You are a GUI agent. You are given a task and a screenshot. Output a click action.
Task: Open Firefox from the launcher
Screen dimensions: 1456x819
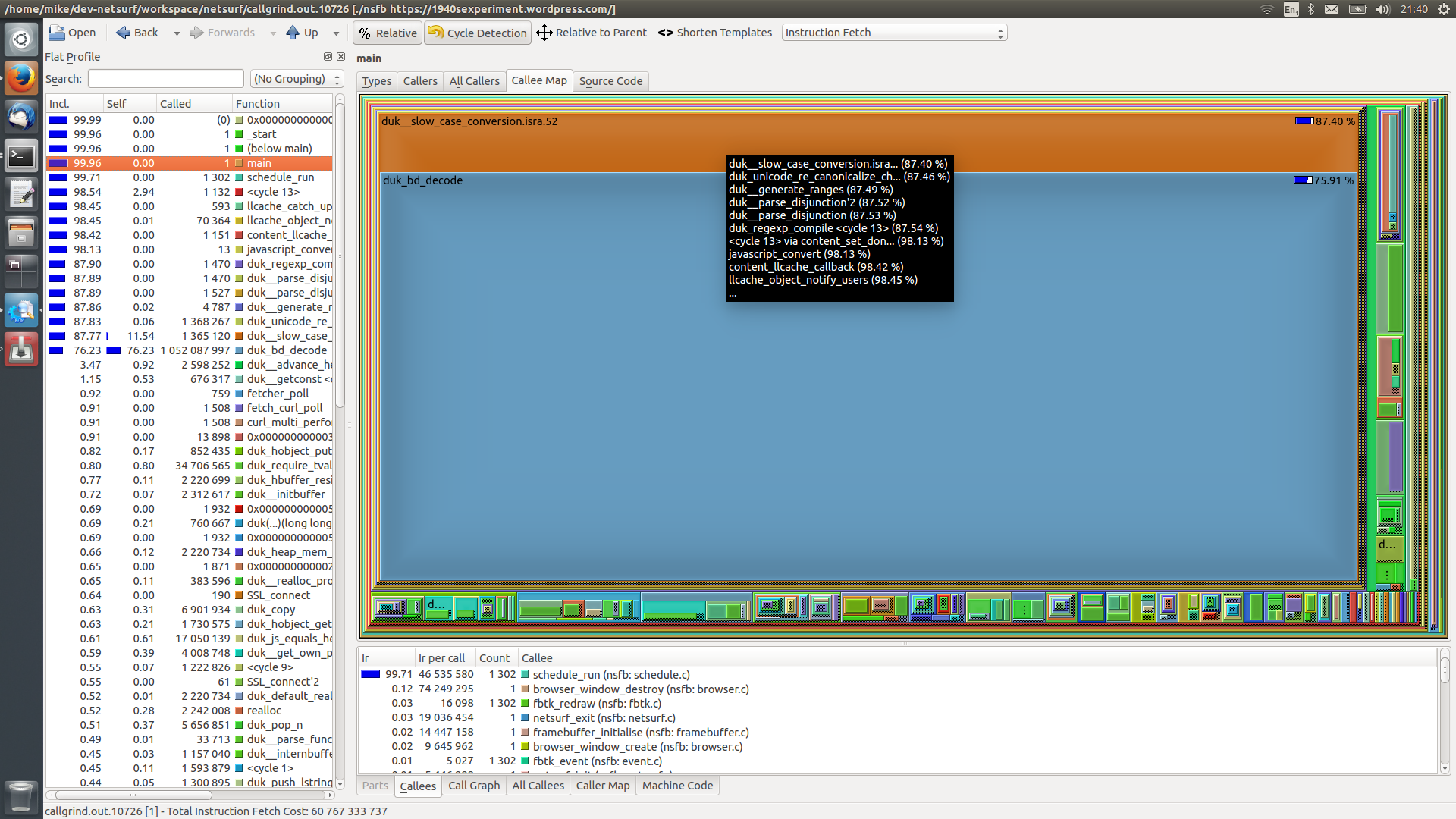[x=20, y=78]
